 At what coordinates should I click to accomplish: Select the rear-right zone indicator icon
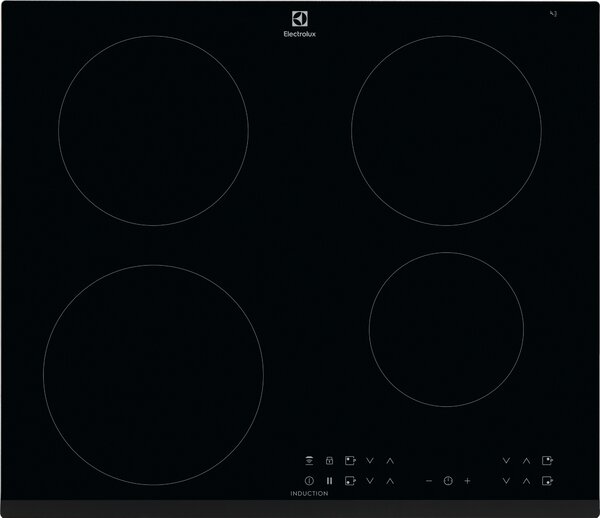pos(548,461)
